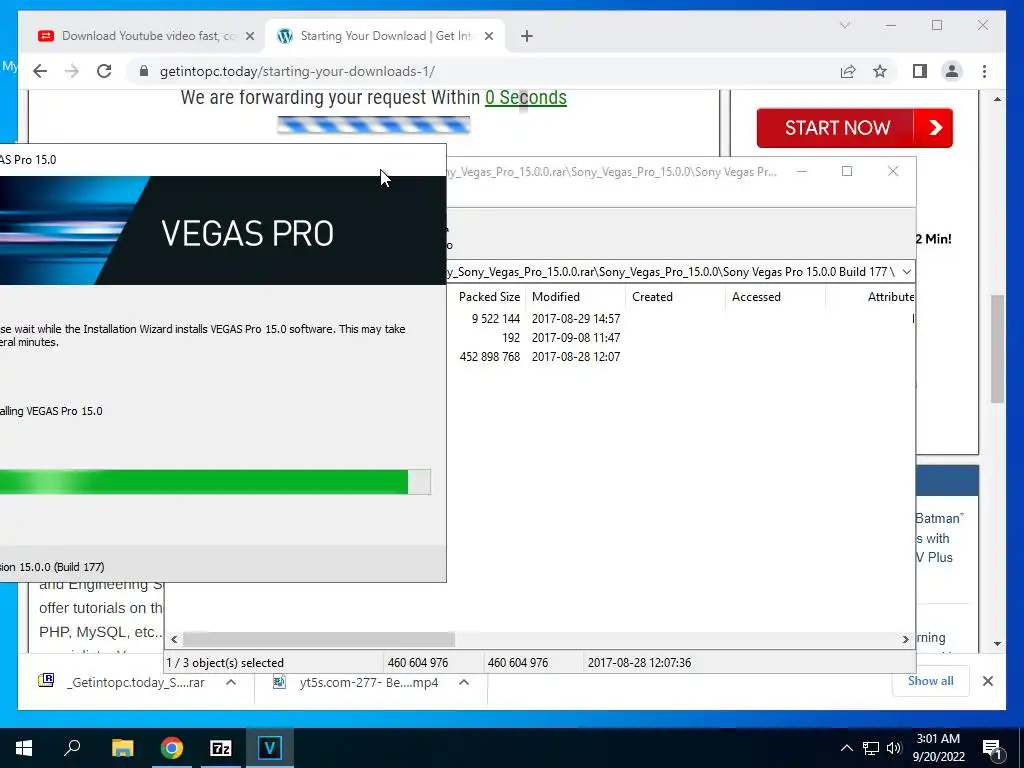
Task: Click browser page scroll up arrow
Action: coord(997,99)
